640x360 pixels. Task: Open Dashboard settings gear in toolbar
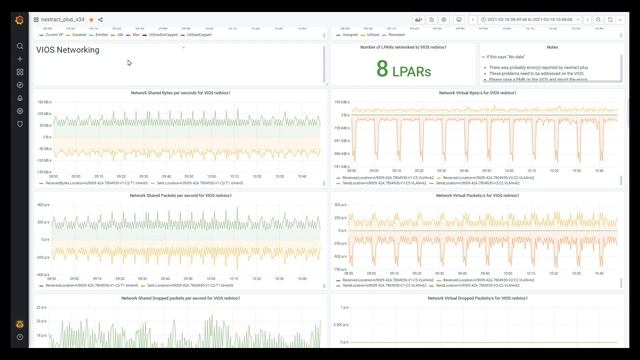(x=444, y=20)
